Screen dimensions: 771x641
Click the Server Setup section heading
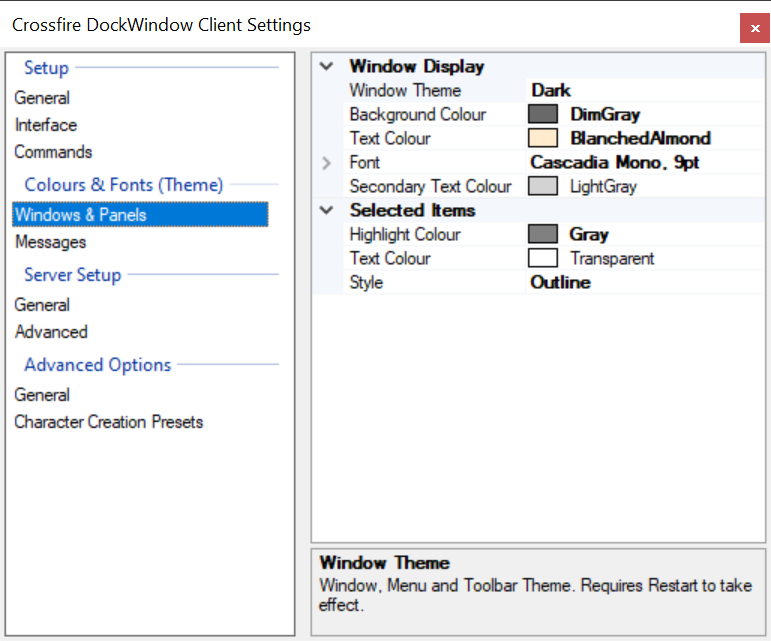pos(73,275)
